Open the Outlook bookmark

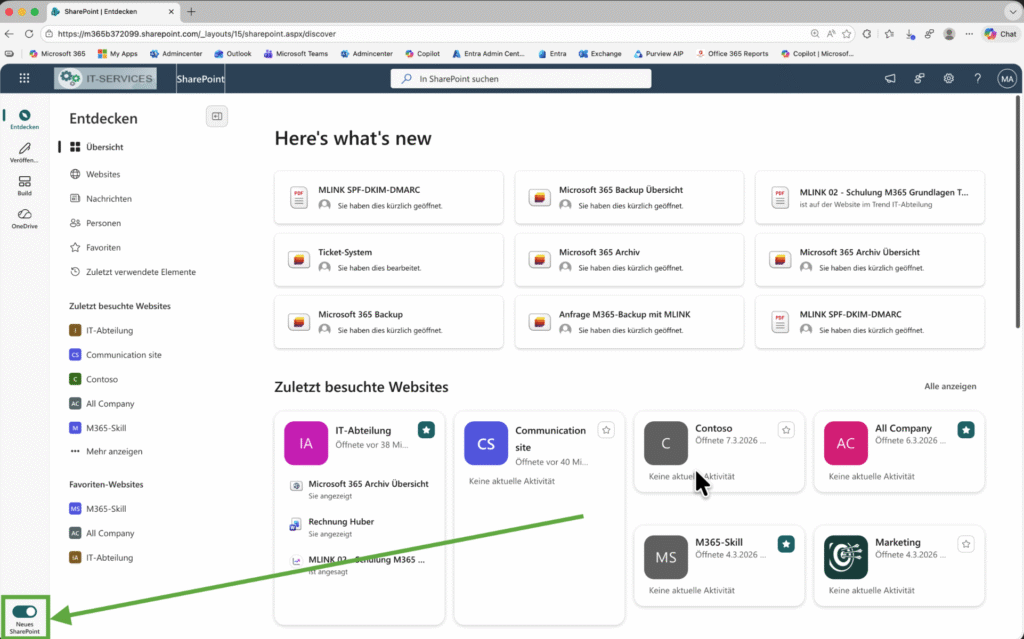click(x=232, y=54)
